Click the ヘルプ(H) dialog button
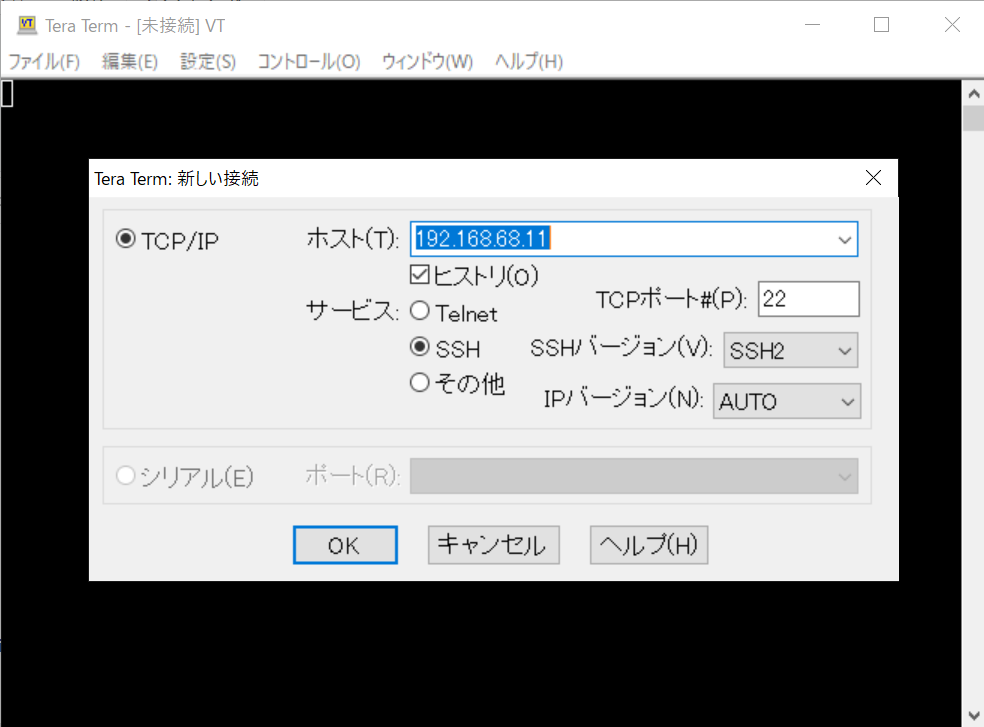 pyautogui.click(x=648, y=545)
